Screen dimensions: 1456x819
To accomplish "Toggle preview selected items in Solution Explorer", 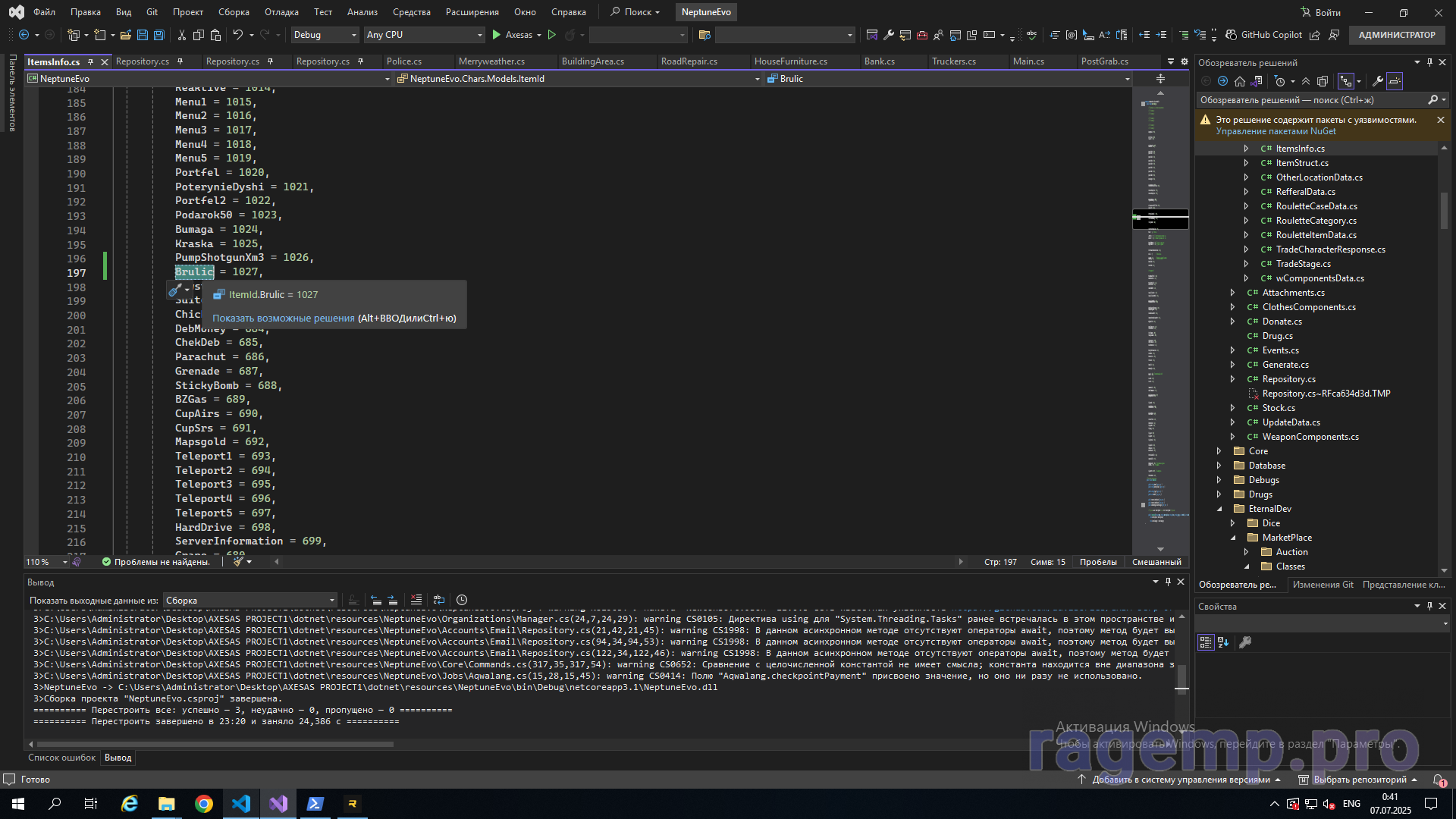I will click(x=1395, y=81).
